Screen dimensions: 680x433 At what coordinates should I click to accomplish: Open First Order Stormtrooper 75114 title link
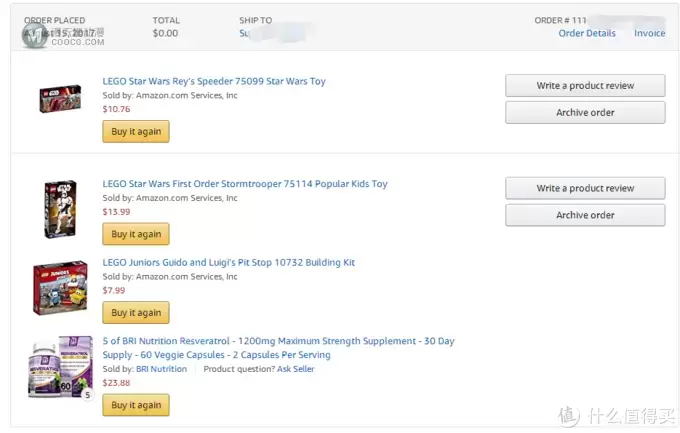(245, 184)
